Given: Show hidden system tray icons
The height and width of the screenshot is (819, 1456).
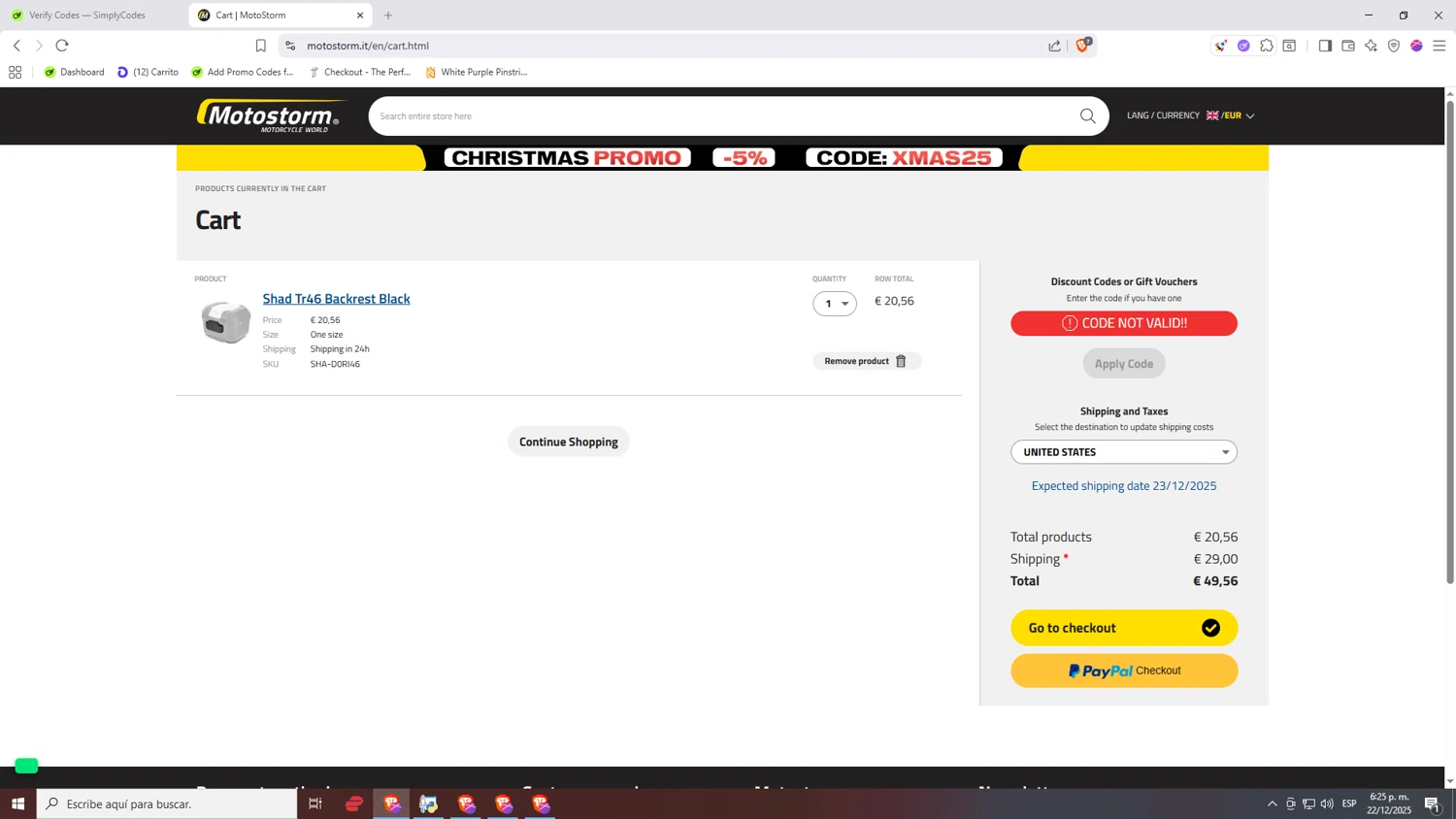Looking at the screenshot, I should [x=1272, y=803].
